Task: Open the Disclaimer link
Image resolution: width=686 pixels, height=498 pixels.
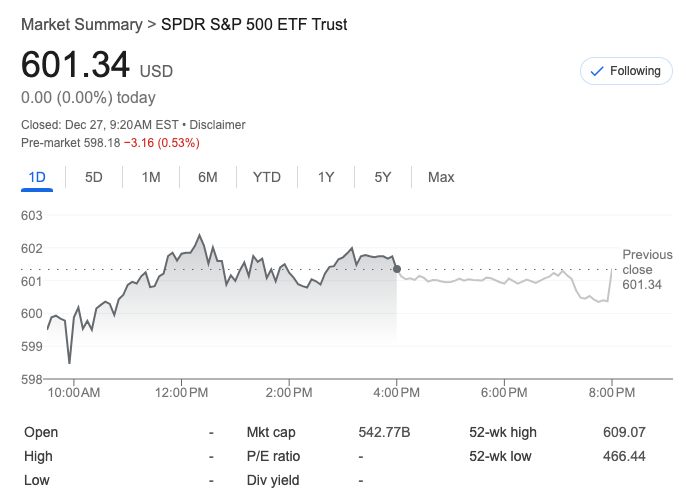Action: (x=217, y=125)
